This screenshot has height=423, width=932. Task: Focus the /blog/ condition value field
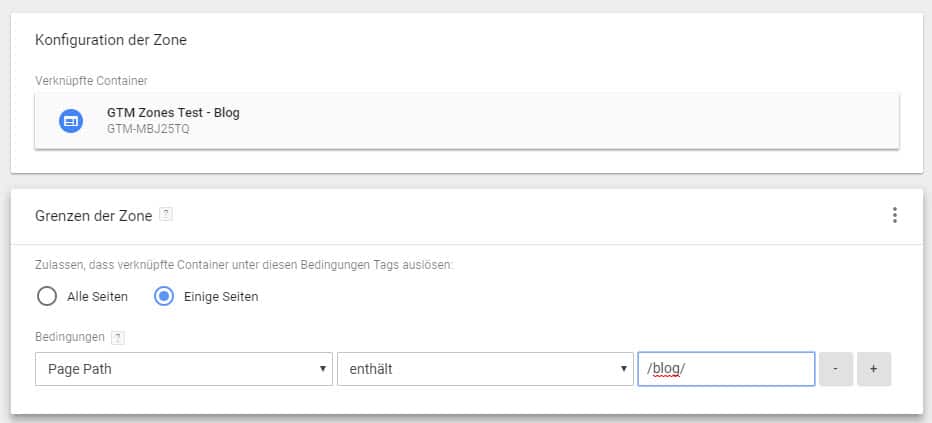[x=726, y=369]
